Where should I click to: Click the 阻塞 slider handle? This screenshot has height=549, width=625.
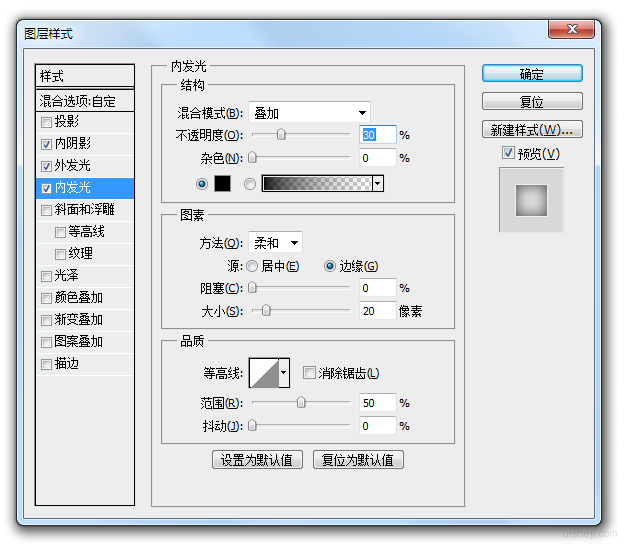click(x=252, y=287)
